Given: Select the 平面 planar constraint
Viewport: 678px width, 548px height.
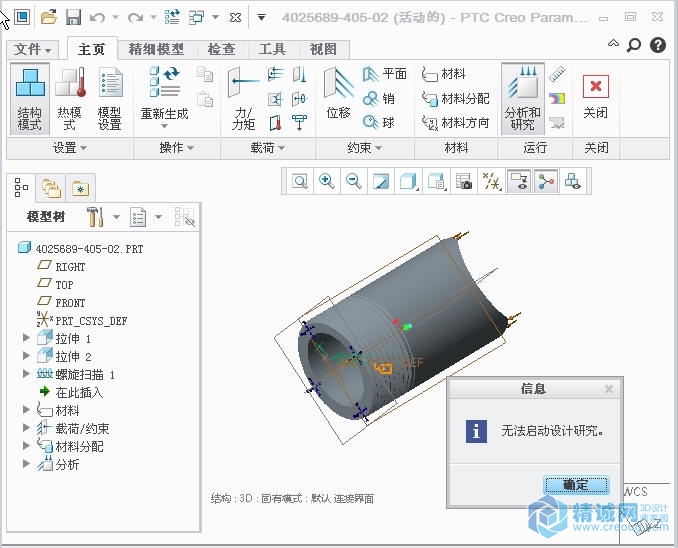Looking at the screenshot, I should (384, 74).
